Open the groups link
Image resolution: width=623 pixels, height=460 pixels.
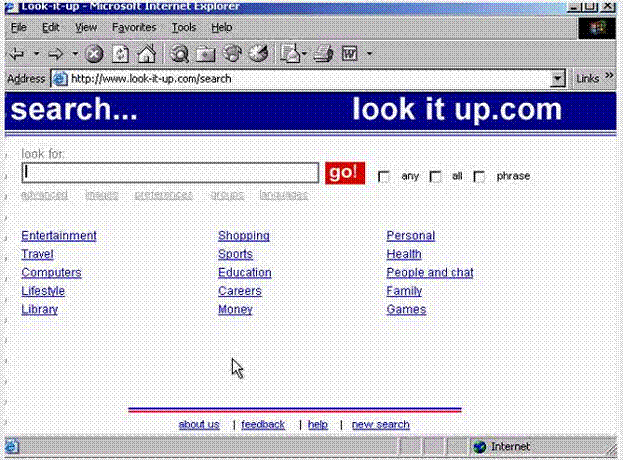[227, 195]
